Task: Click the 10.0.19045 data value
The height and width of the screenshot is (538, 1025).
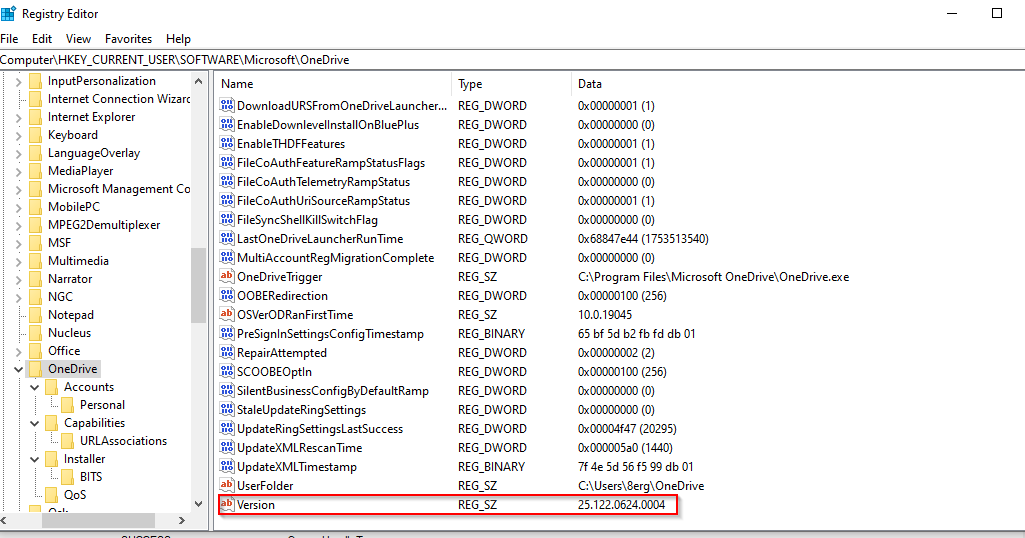Action: (x=605, y=314)
